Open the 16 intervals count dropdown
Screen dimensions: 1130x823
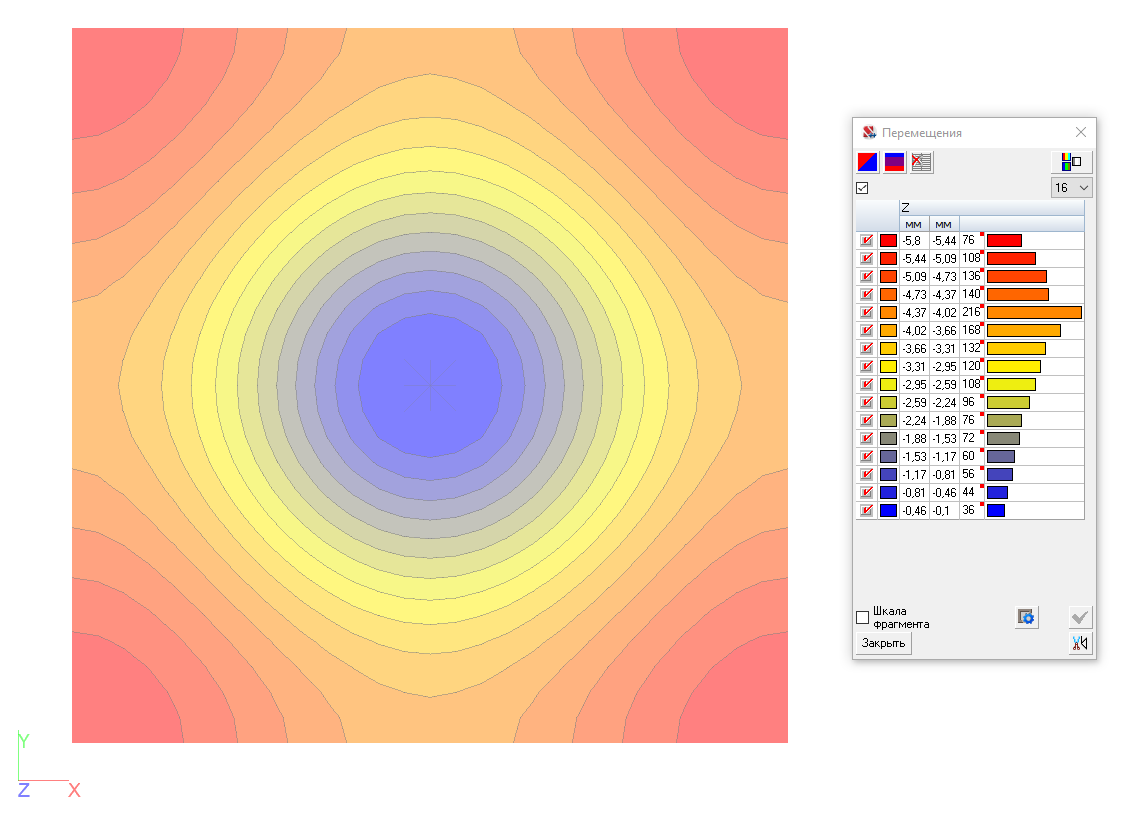point(1072,188)
